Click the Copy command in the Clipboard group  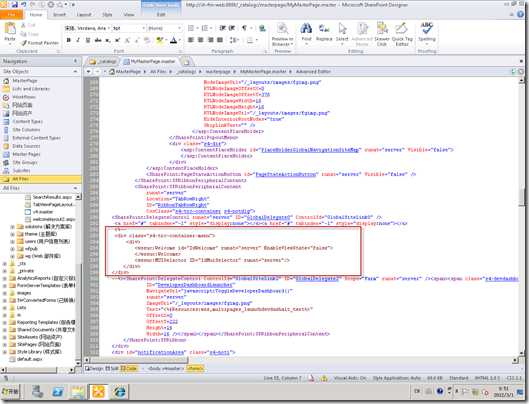(x=30, y=34)
